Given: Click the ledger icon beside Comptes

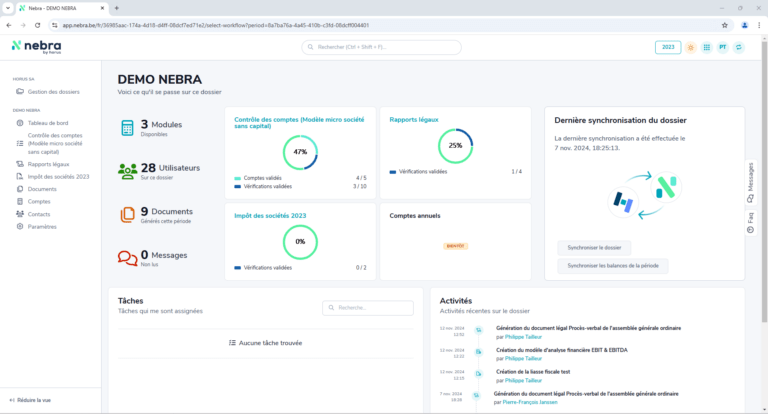Looking at the screenshot, I should 20,201.
